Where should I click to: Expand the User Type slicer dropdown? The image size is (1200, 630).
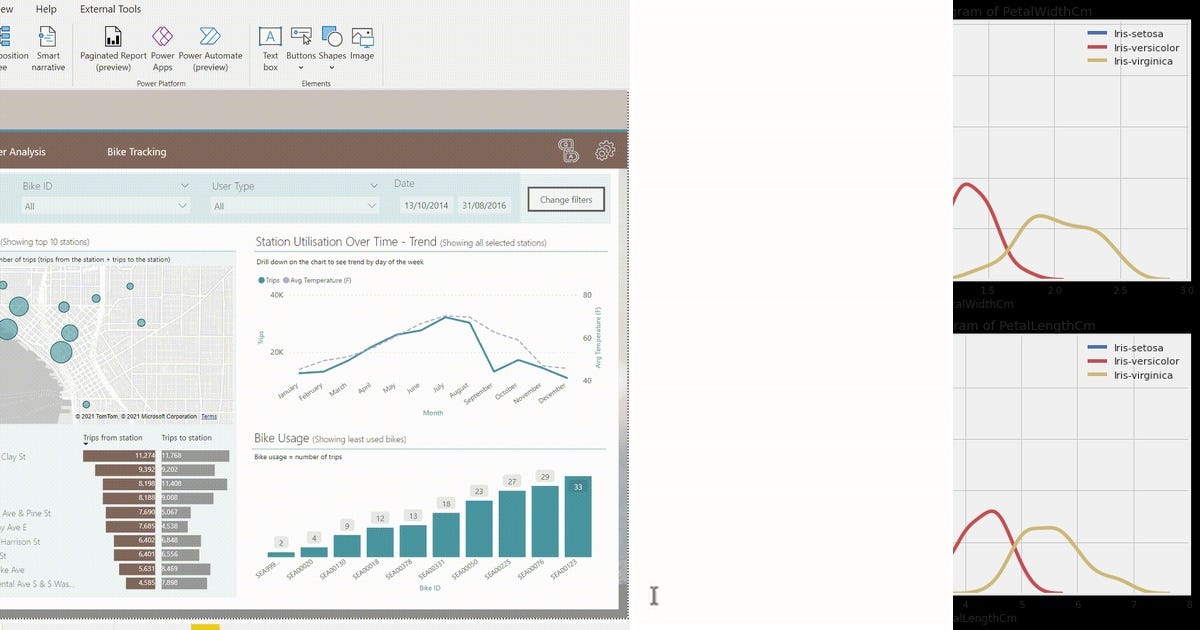(x=373, y=206)
